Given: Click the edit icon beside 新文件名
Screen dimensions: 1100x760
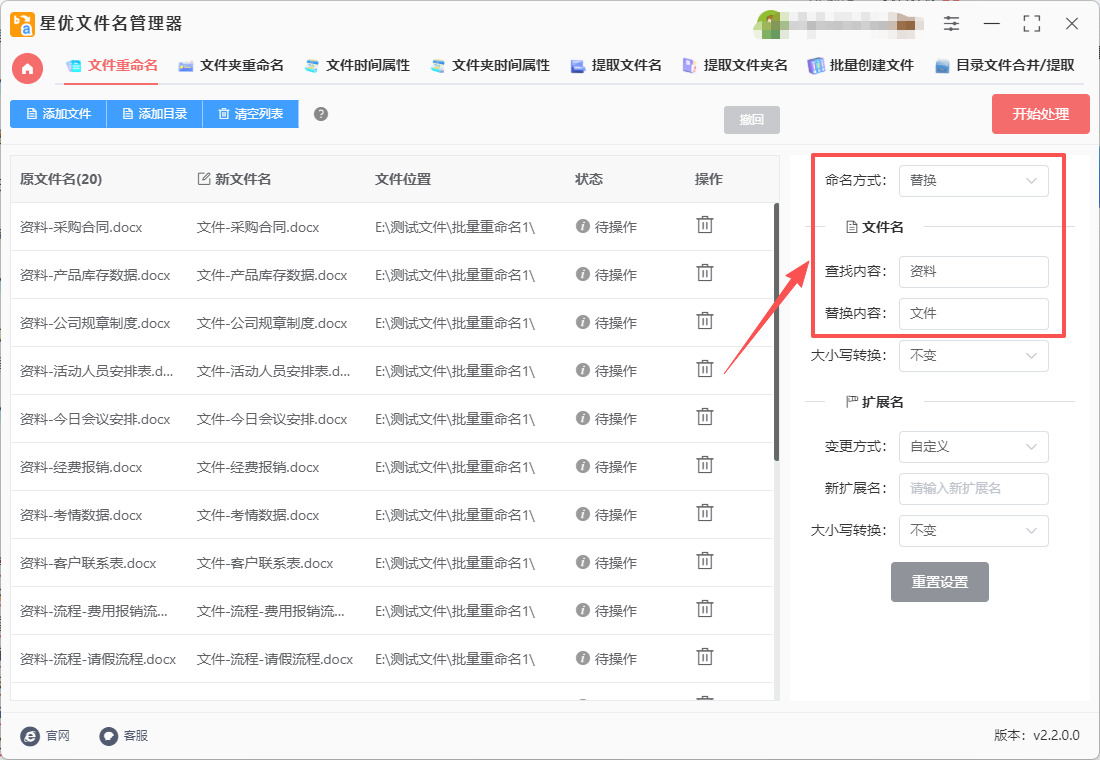Looking at the screenshot, I should (x=204, y=179).
